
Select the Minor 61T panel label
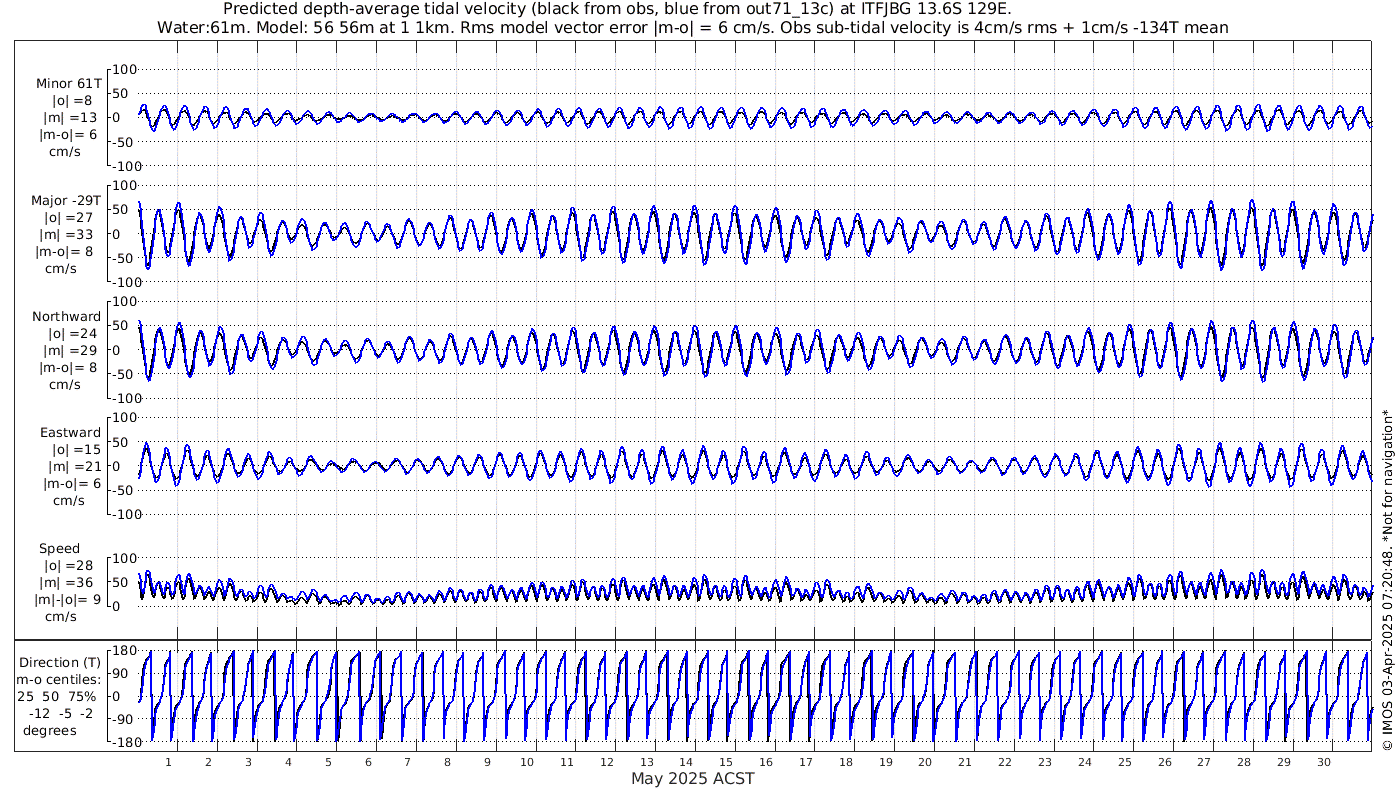[x=68, y=84]
